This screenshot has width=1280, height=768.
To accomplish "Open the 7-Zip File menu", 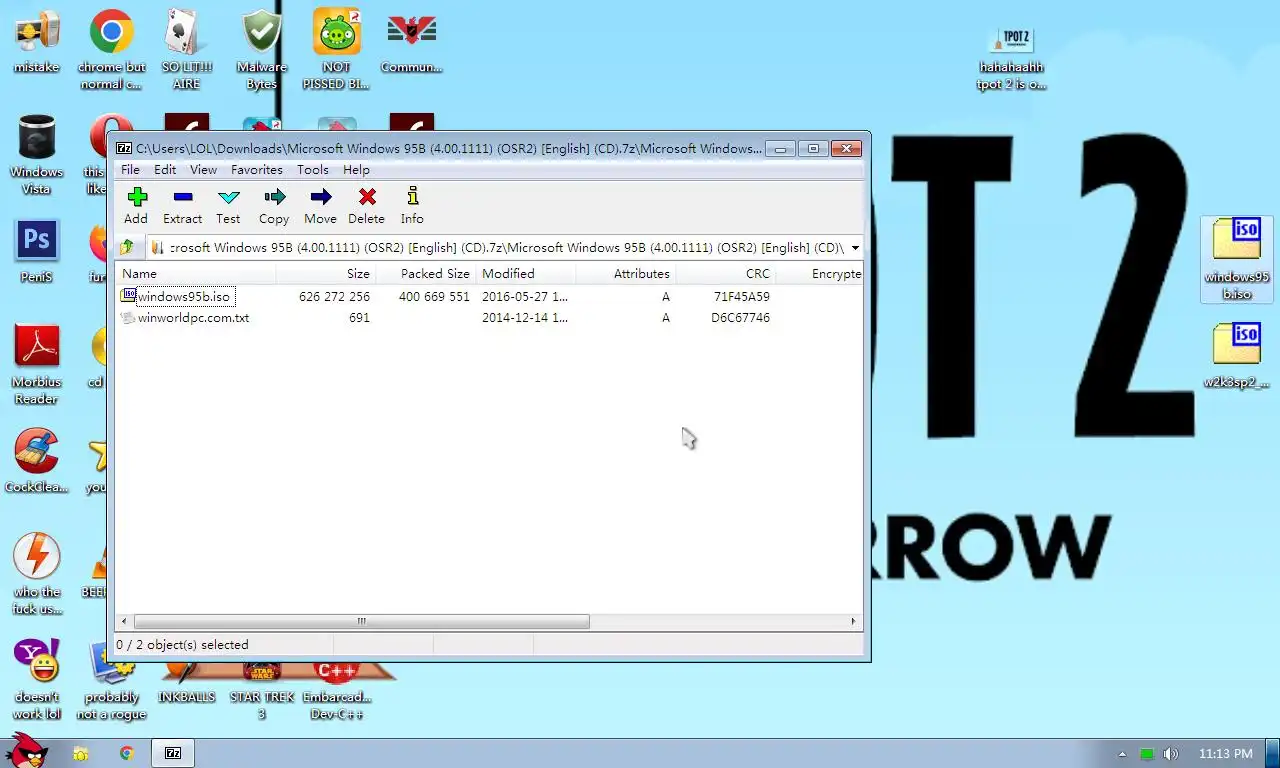I will 130,170.
